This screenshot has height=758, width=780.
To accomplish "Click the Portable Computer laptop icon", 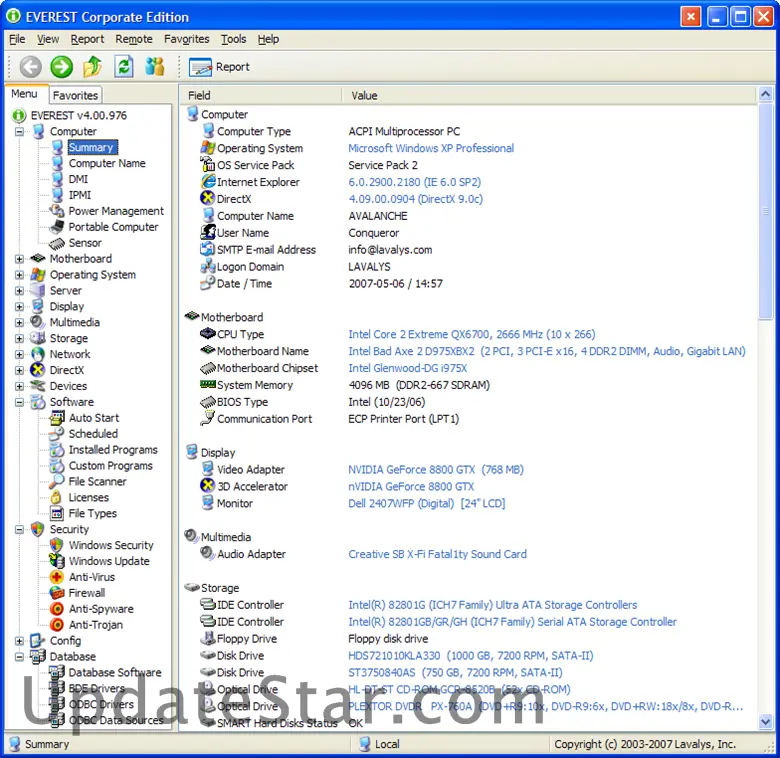I will 57,227.
